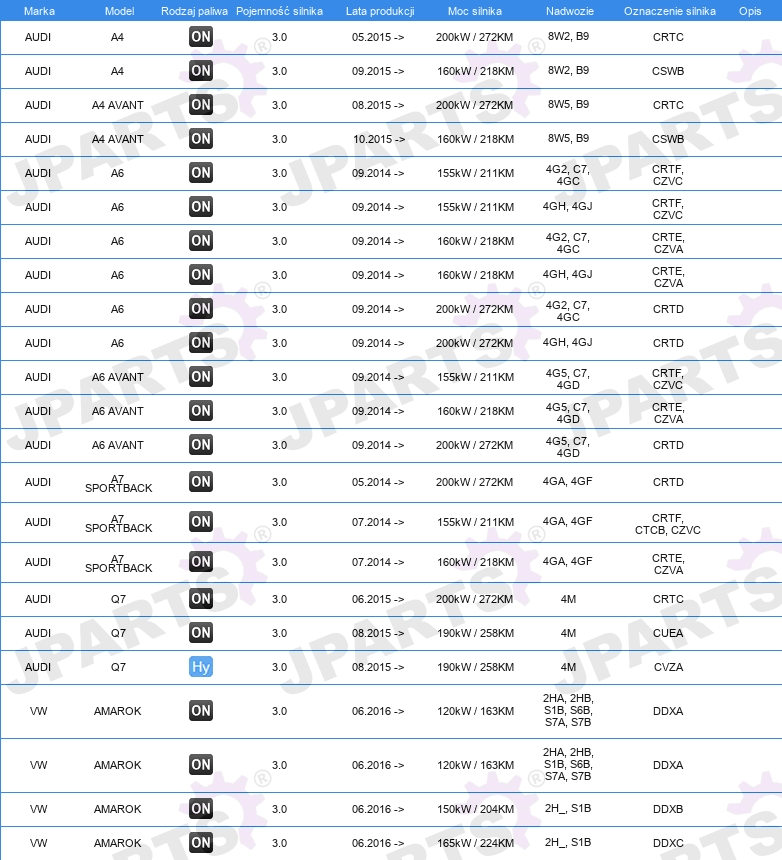This screenshot has width=782, height=860.
Task: Click ON icon in A6 AVANT 155kW row
Action: click(201, 377)
